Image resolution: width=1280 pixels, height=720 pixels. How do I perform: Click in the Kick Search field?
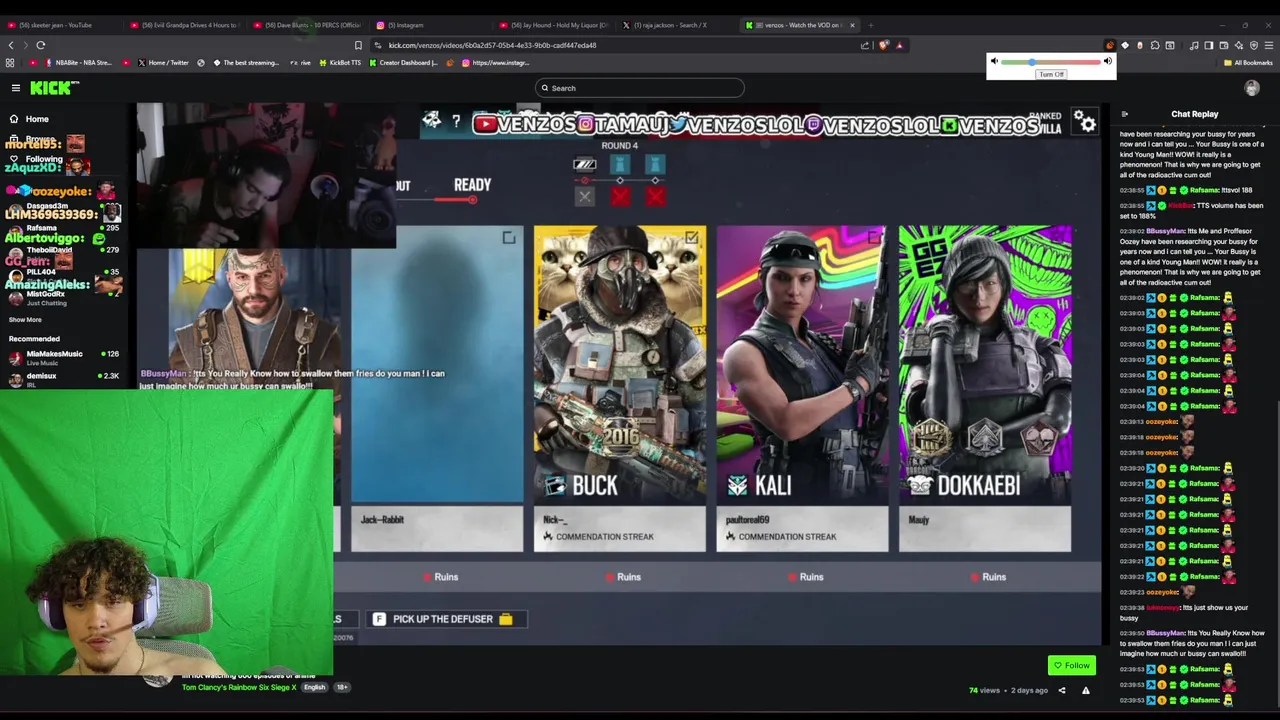coord(640,88)
